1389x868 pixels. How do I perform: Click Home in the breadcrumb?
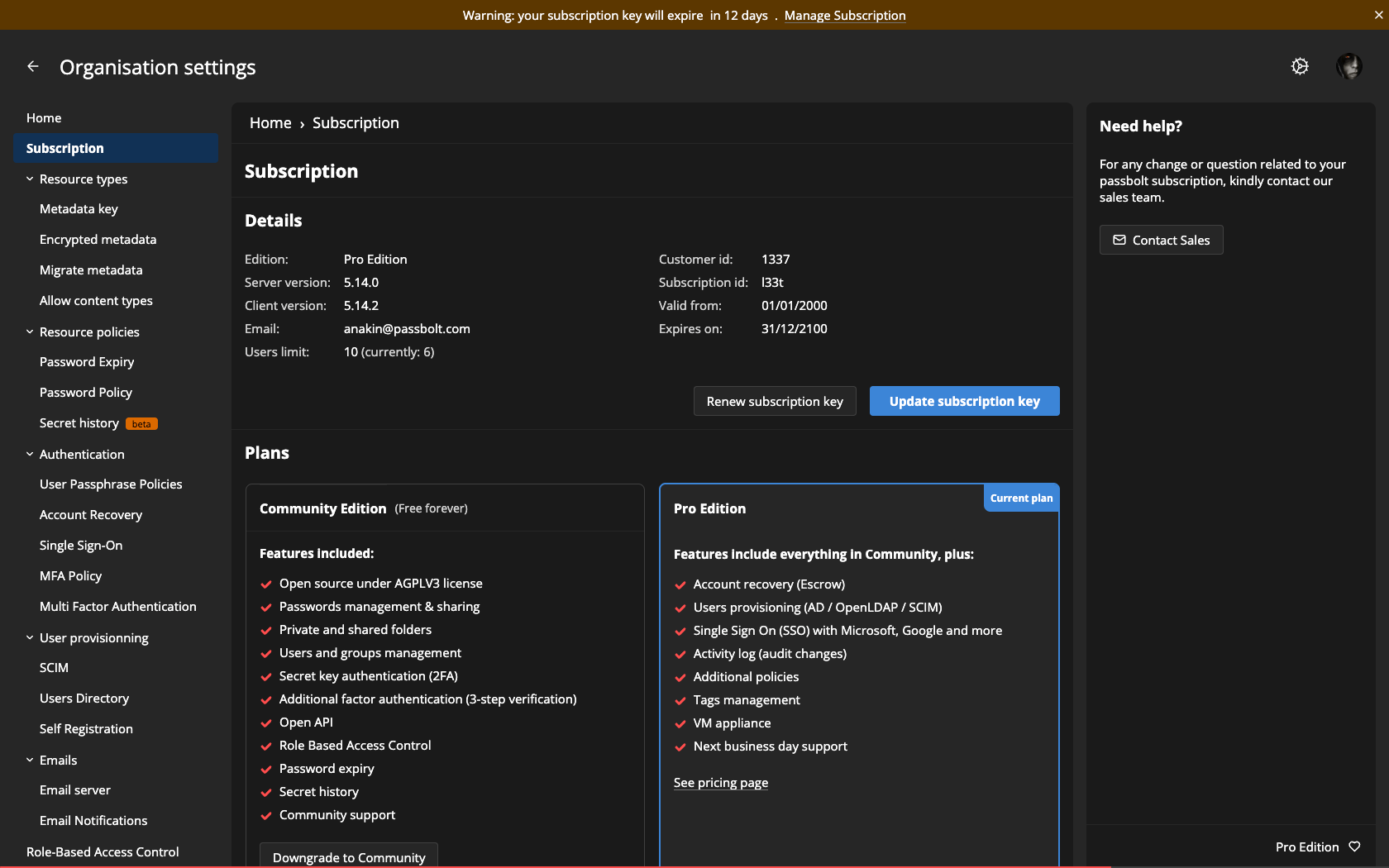point(270,123)
